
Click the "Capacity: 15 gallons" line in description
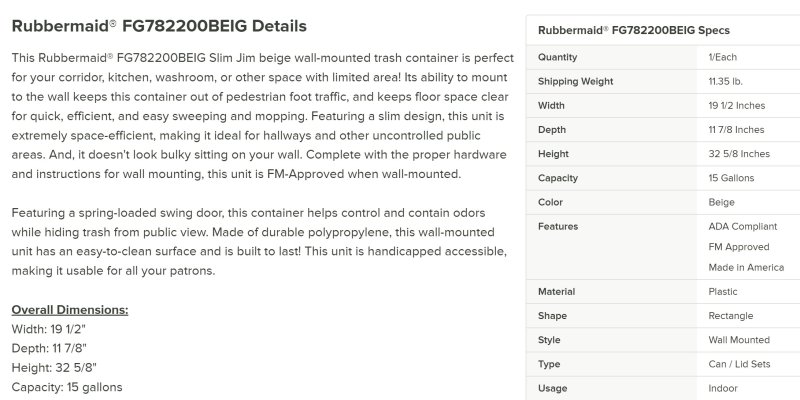tap(67, 386)
